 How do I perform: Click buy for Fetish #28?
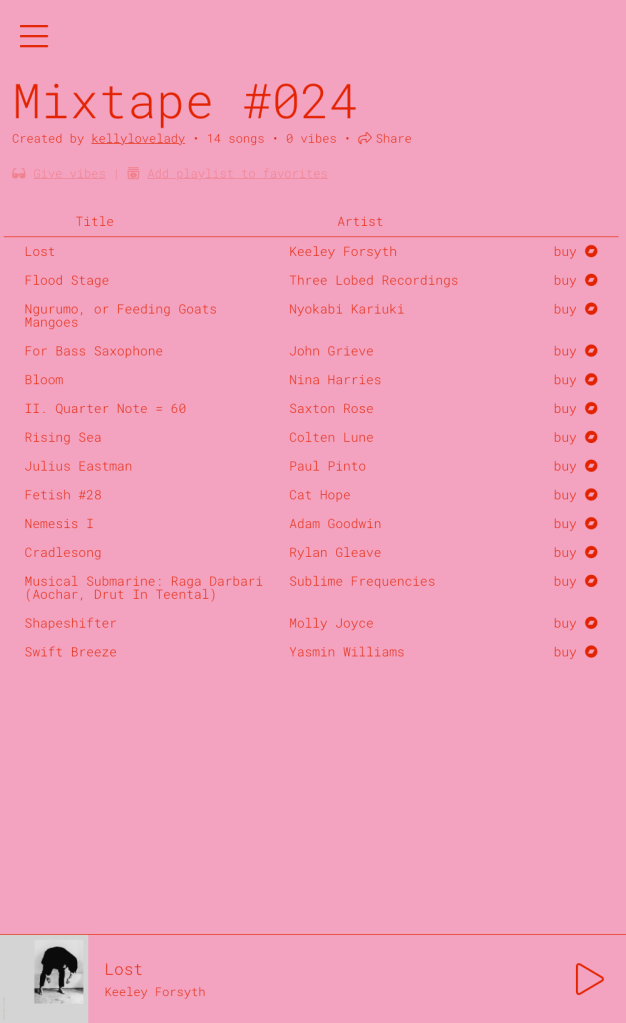pyautogui.click(x=565, y=495)
